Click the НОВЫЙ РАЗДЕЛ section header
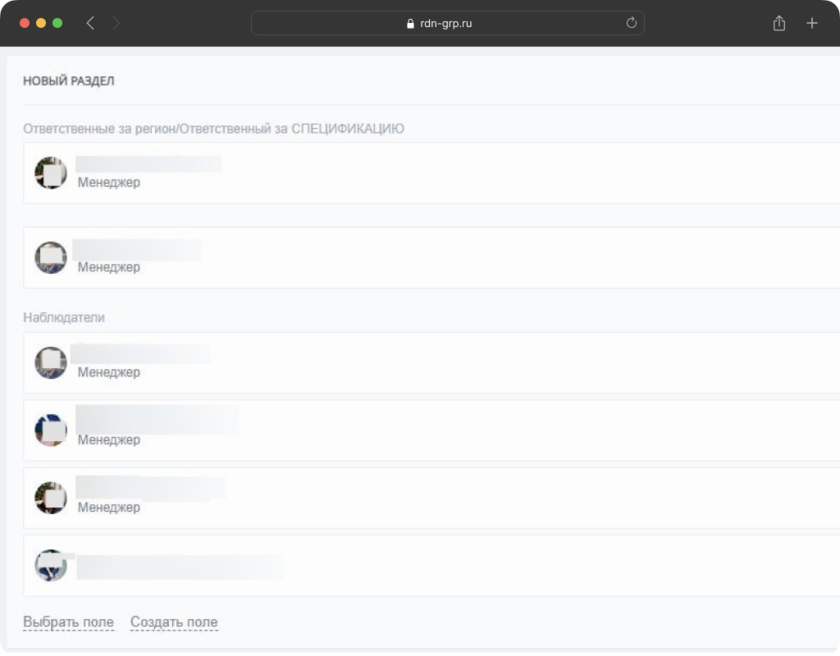840x656 pixels. coord(69,81)
